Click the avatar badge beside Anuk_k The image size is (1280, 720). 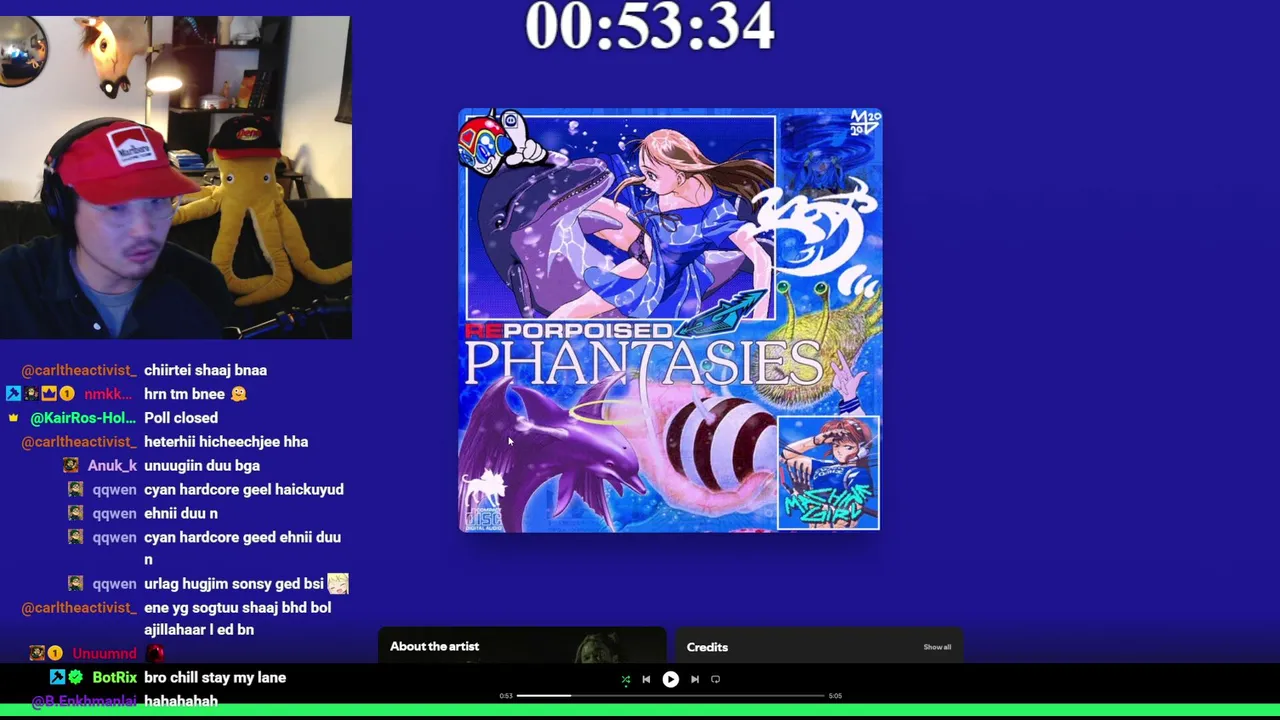tap(70, 466)
